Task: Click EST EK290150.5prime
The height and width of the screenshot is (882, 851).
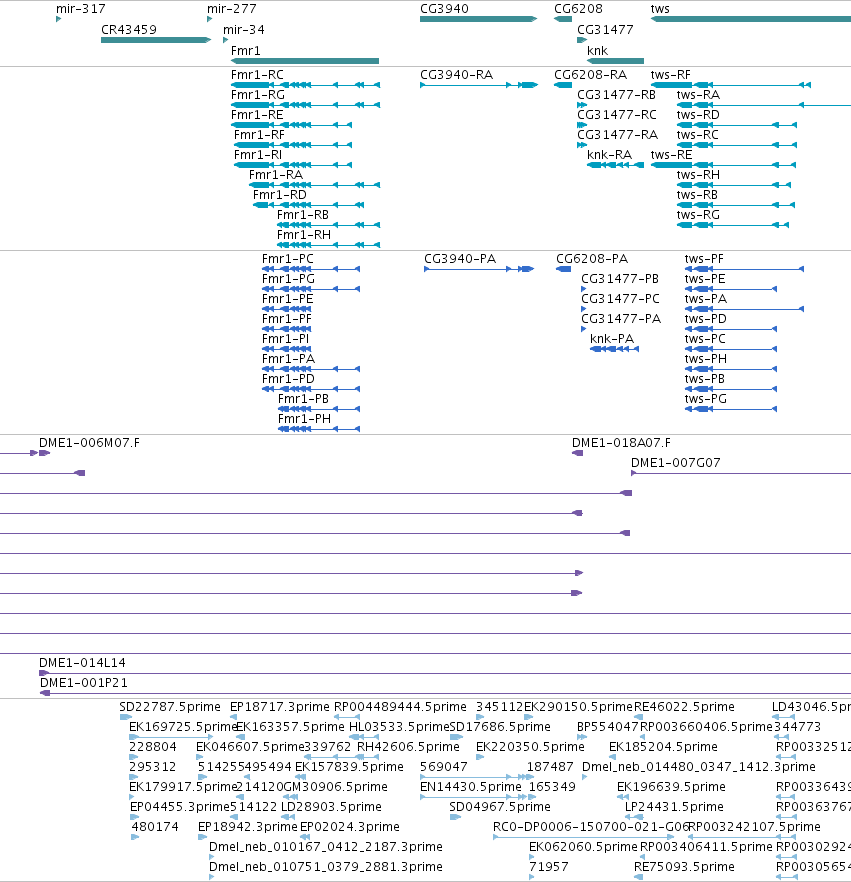Action: coord(578,706)
